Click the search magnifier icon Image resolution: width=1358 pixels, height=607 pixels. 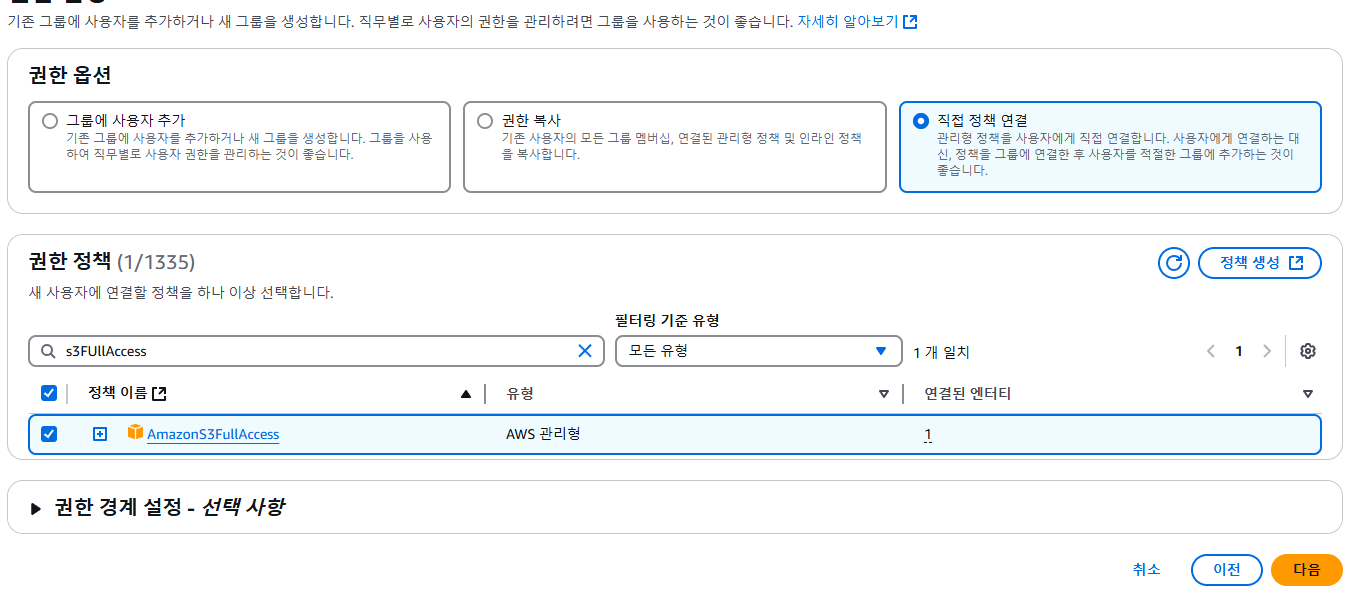coord(48,351)
